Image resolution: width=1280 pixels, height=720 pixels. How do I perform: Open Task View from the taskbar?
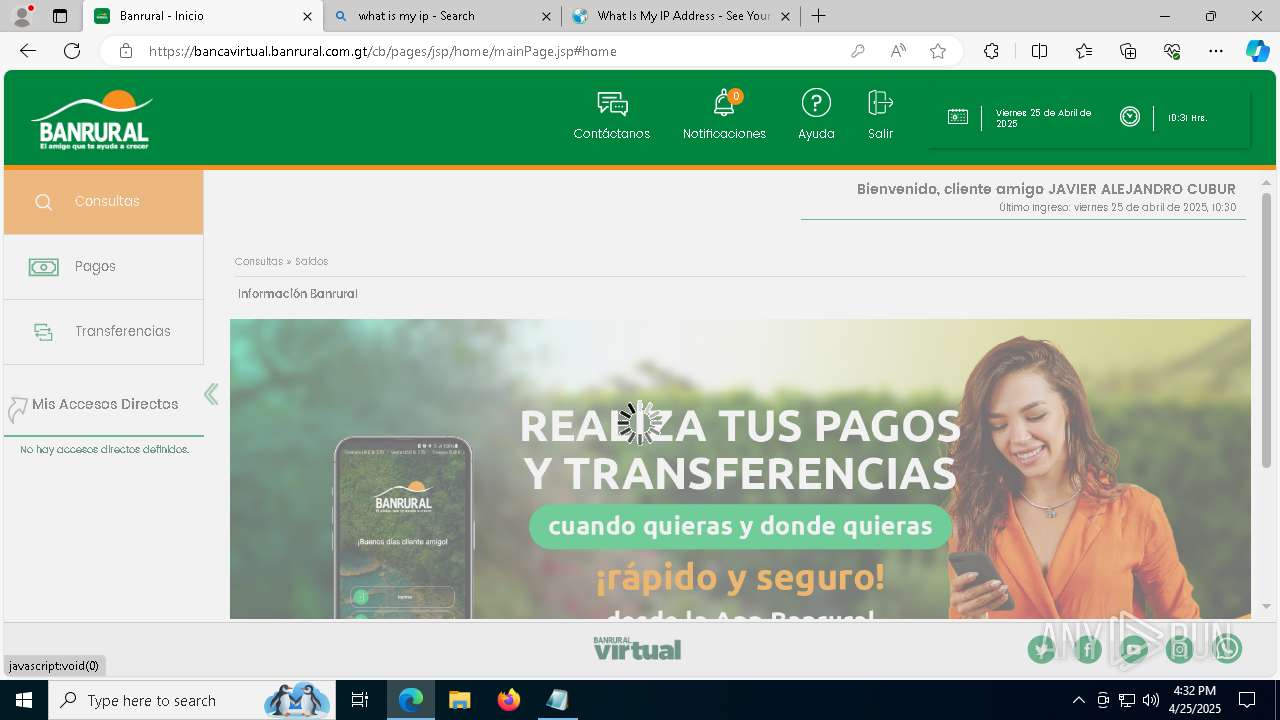tap(360, 700)
